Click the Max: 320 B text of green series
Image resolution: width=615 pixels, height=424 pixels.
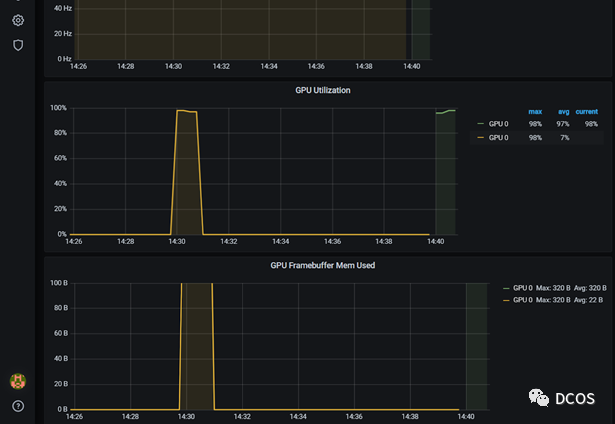click(553, 288)
